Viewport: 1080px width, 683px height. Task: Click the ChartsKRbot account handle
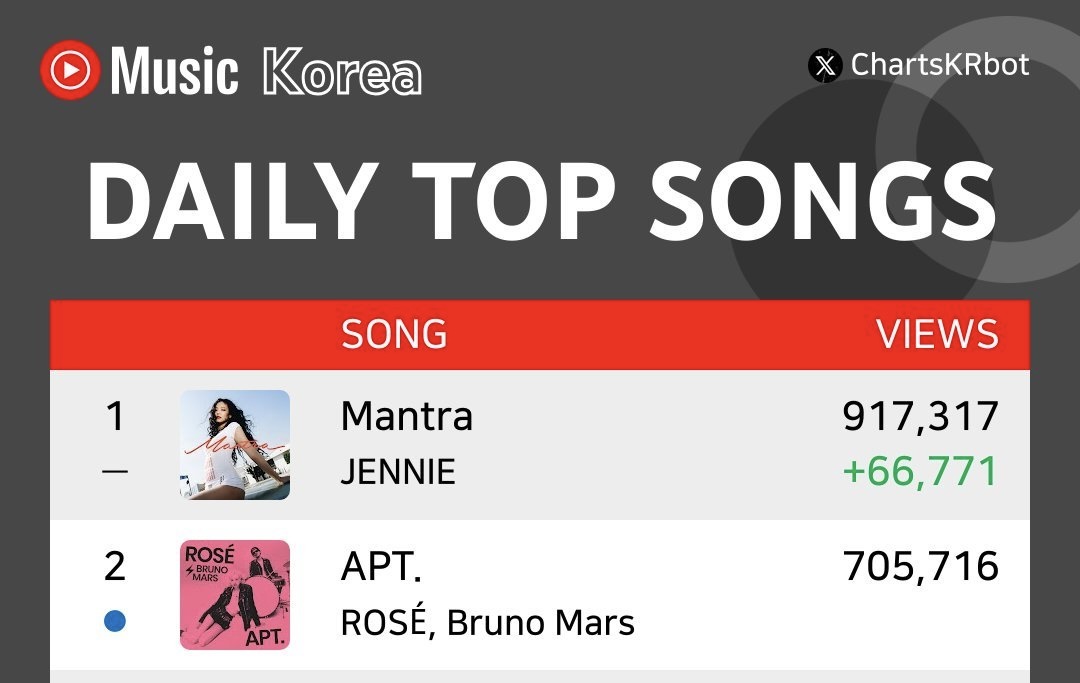tap(939, 66)
